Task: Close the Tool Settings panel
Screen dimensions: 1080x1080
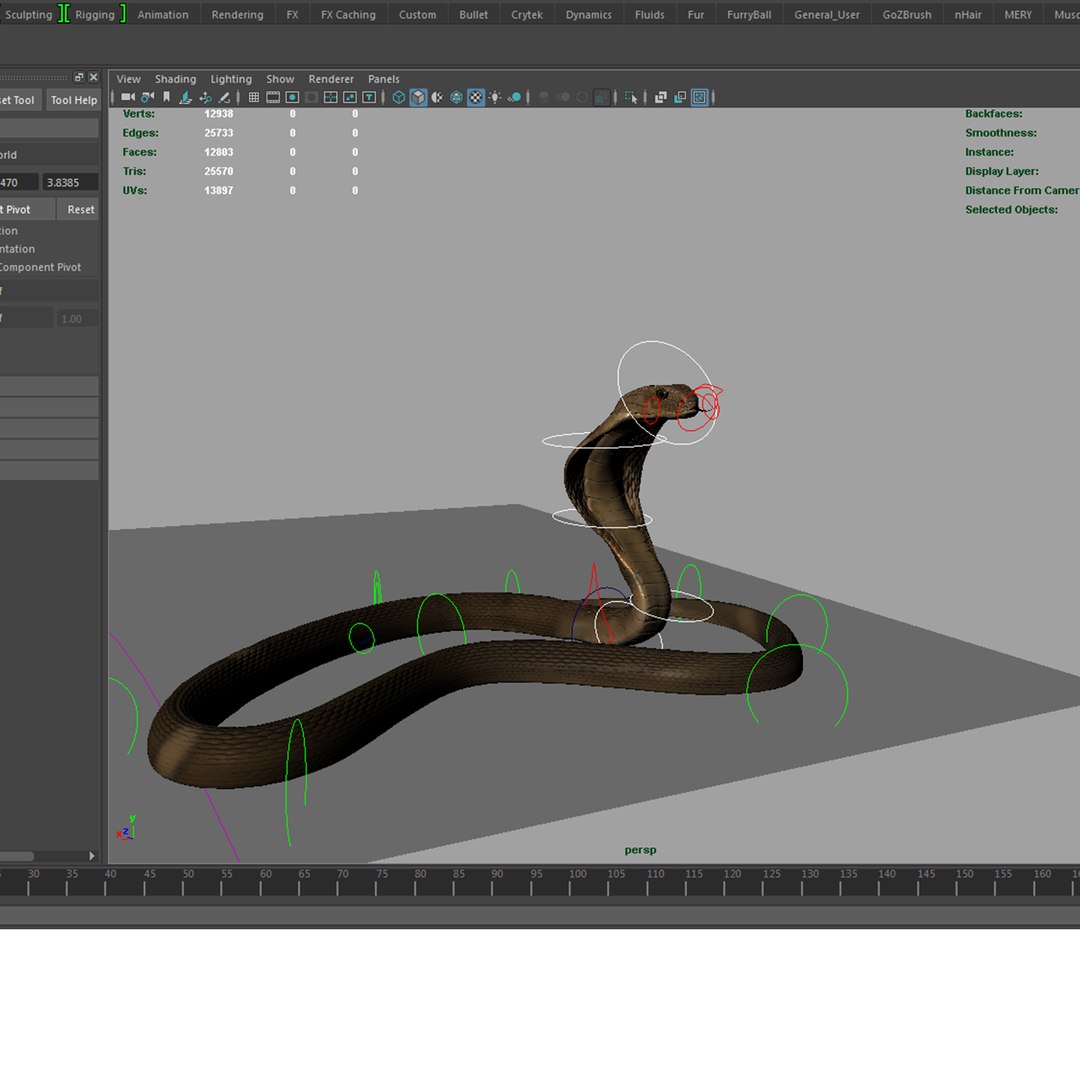Action: pos(94,77)
